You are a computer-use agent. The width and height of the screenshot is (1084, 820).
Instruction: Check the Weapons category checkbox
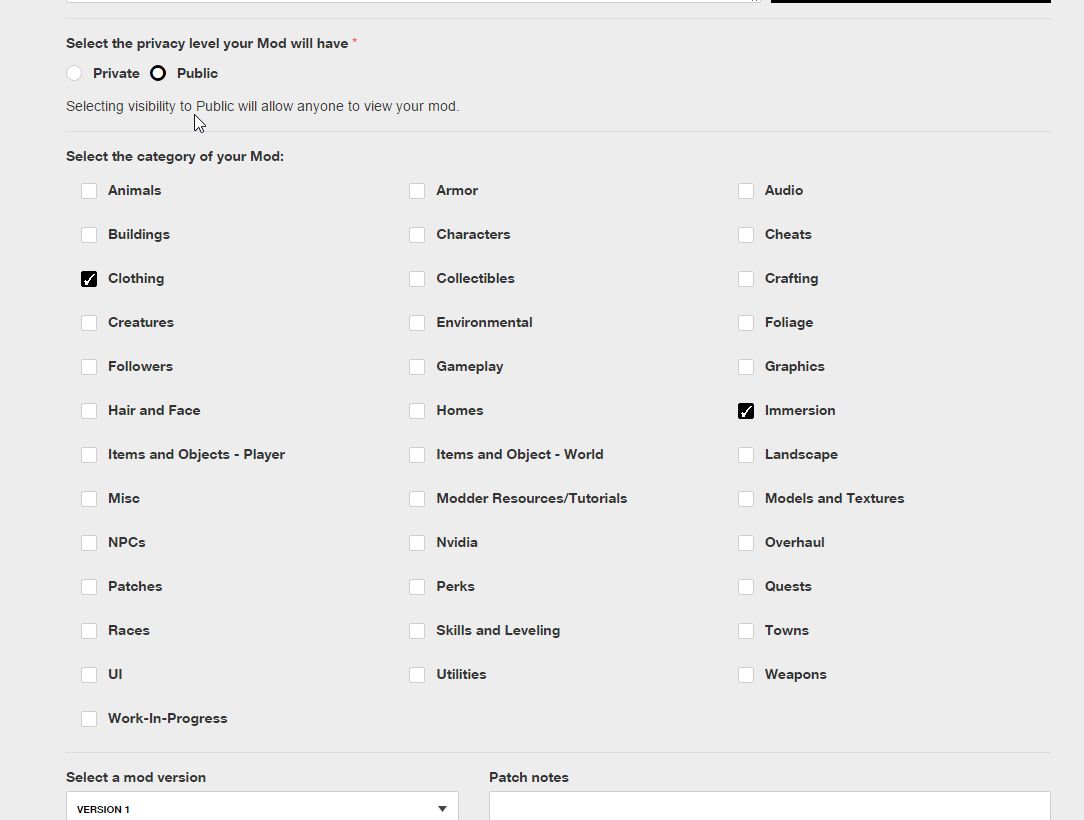coord(746,675)
